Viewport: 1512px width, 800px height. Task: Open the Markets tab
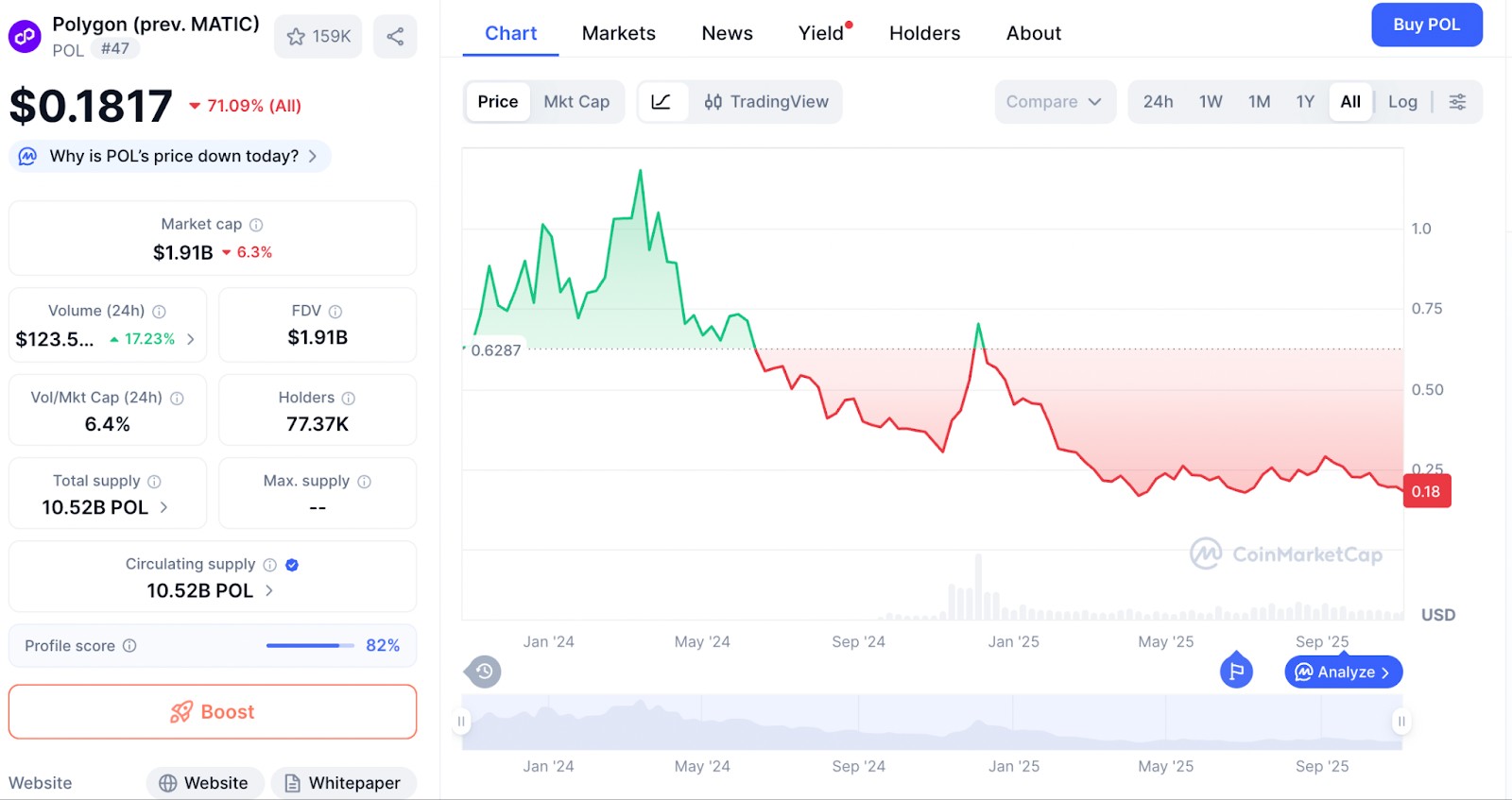pos(619,33)
